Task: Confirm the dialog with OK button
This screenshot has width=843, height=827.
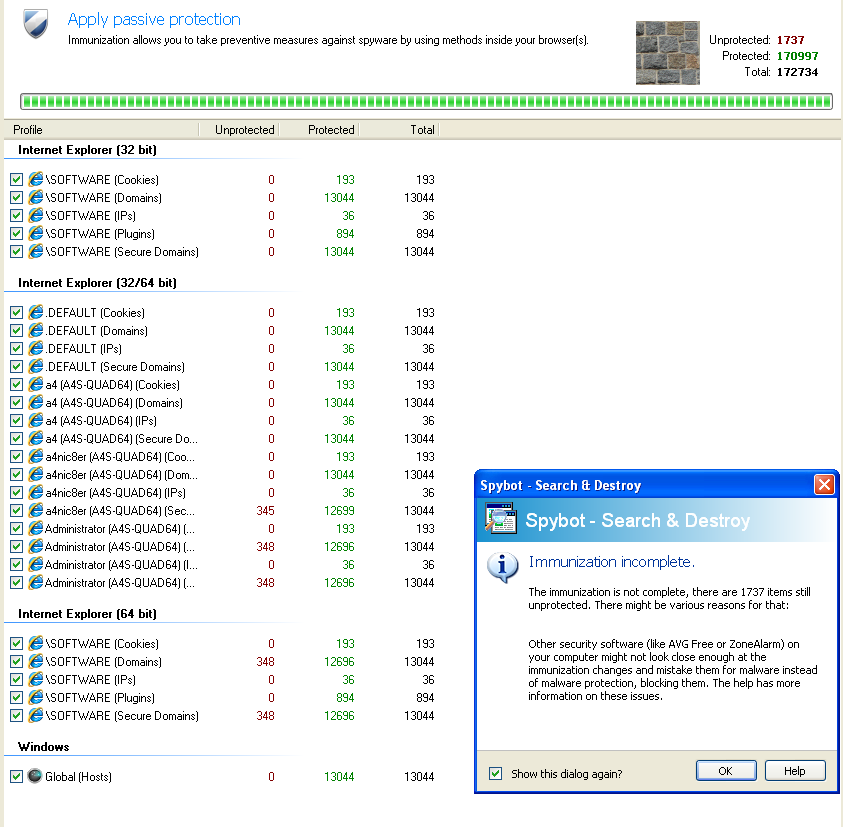Action: point(726,771)
